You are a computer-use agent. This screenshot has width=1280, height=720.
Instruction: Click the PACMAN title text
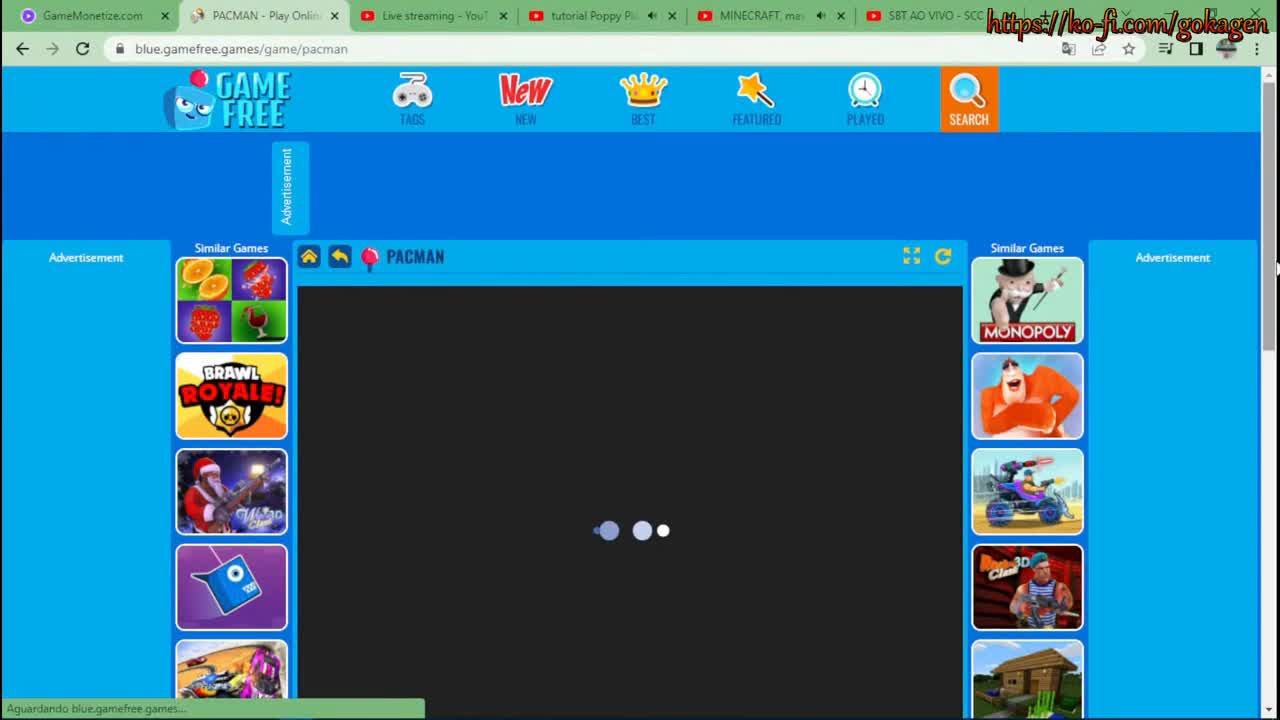click(x=415, y=257)
